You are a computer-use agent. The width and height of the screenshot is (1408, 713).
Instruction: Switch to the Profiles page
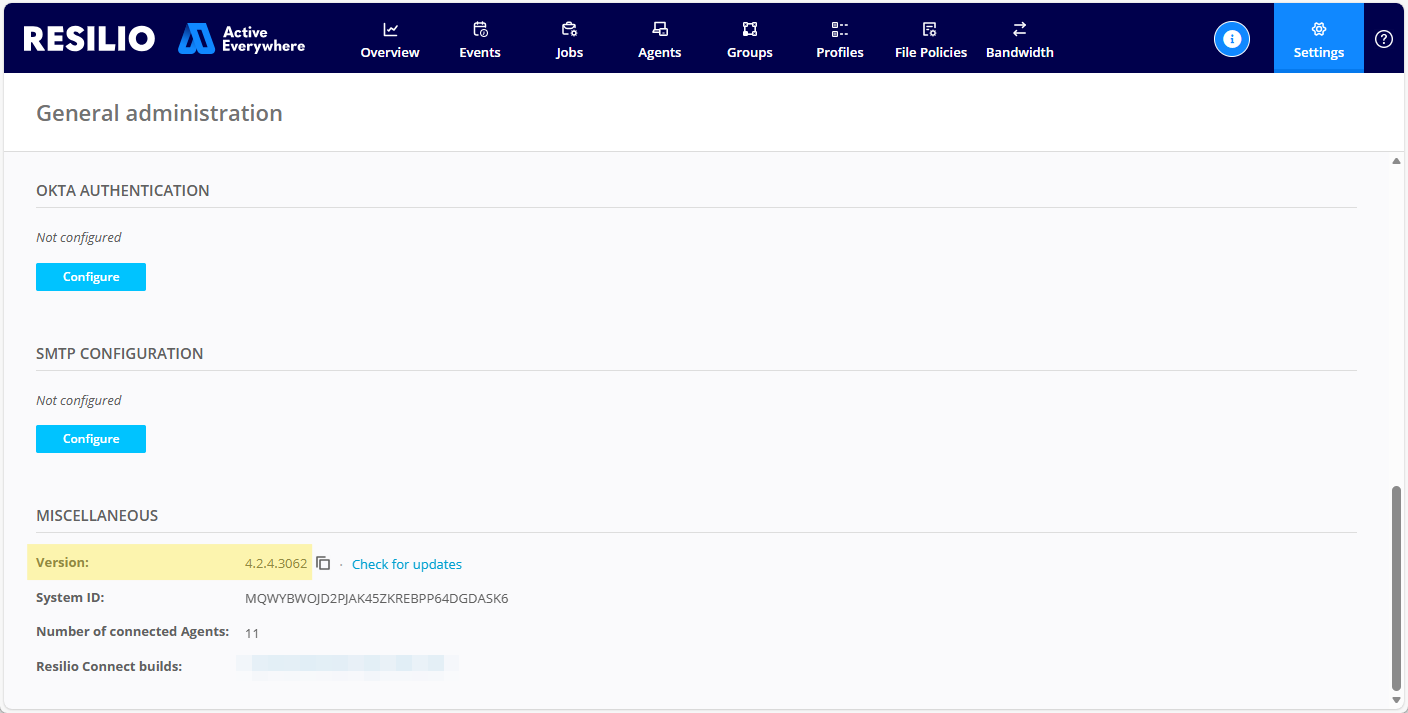839,40
